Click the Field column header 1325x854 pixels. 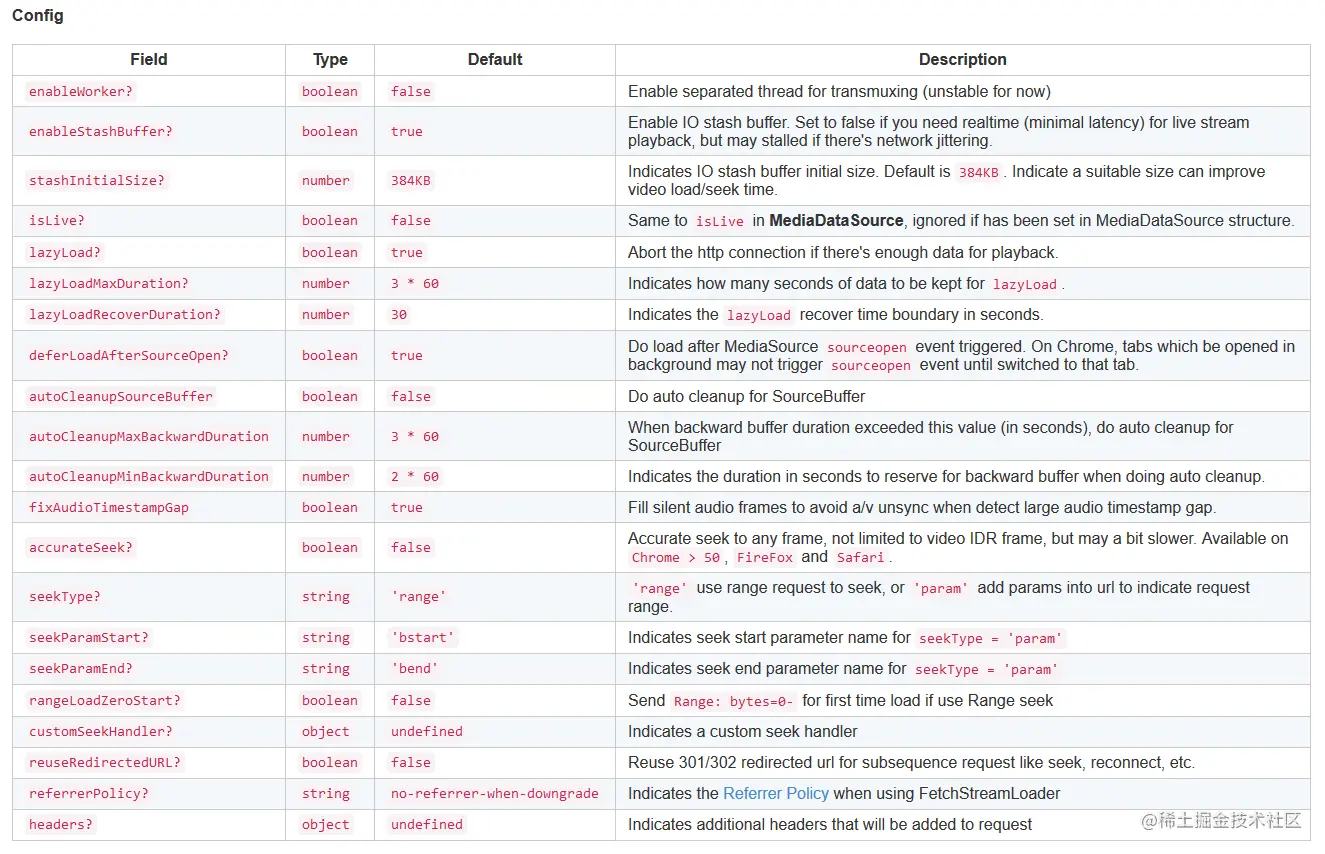[149, 60]
